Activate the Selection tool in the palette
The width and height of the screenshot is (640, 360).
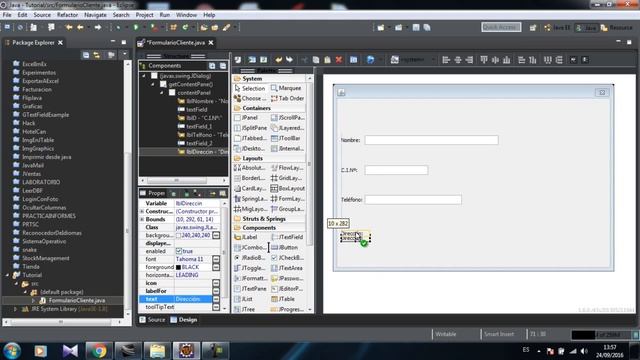coord(250,88)
